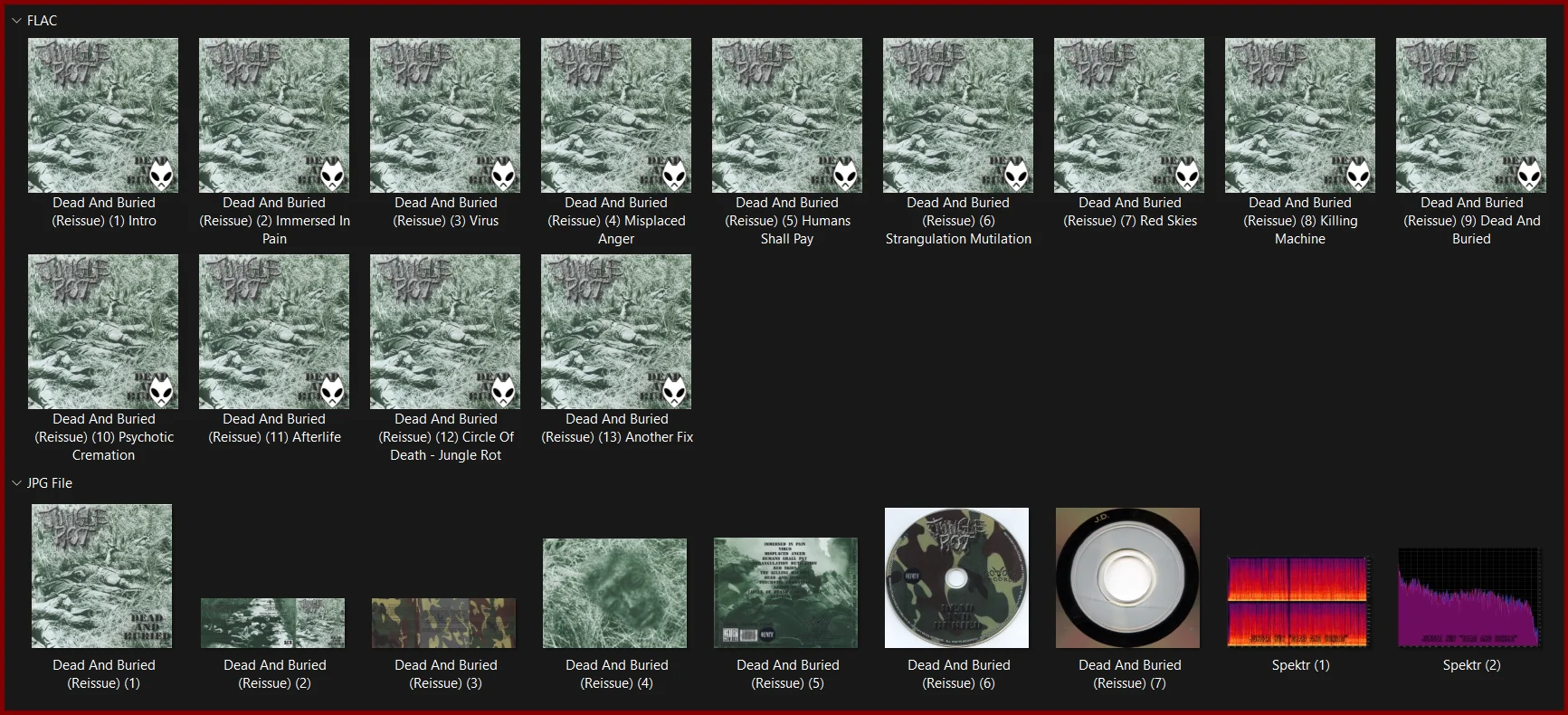
Task: Select back cover tracklist JPG Reissue (5)
Action: (x=785, y=593)
